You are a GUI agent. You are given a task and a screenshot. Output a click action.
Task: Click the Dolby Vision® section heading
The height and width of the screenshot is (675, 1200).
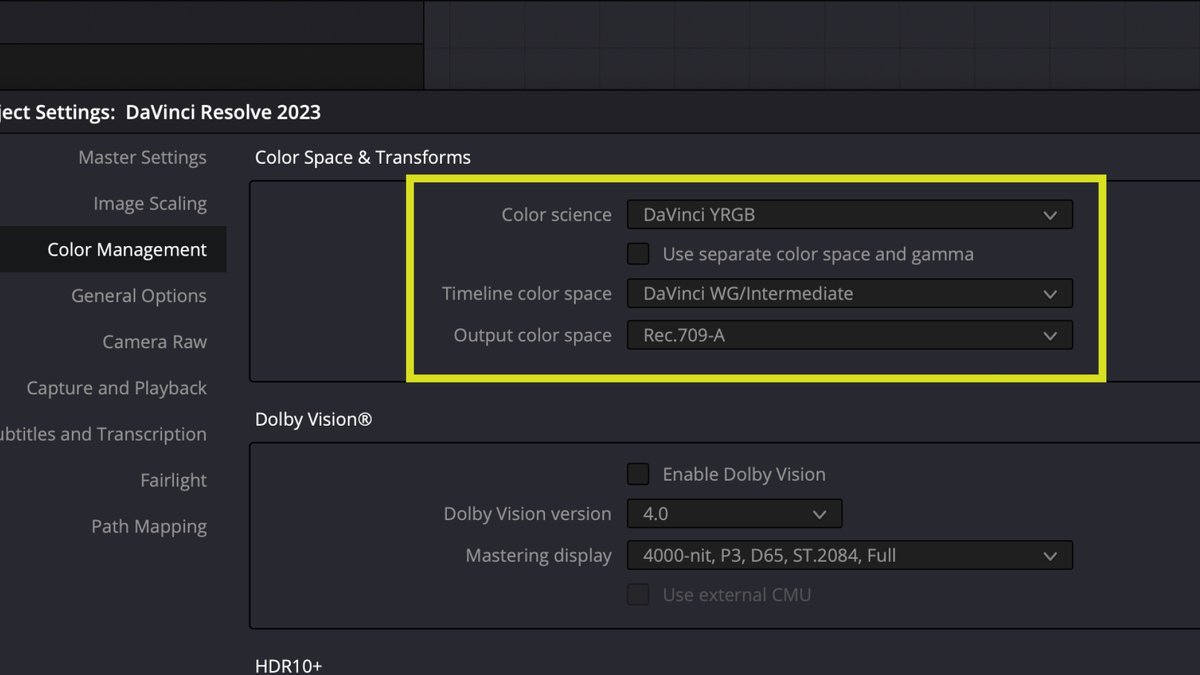pos(314,420)
